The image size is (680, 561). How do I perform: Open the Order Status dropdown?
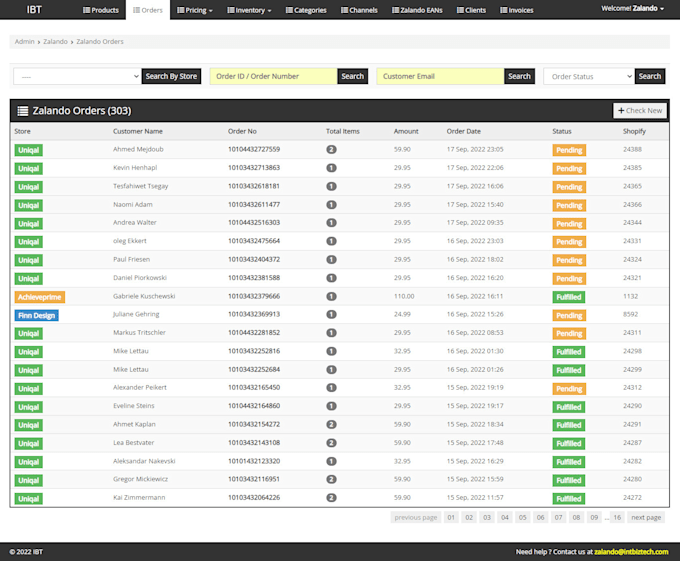point(589,76)
